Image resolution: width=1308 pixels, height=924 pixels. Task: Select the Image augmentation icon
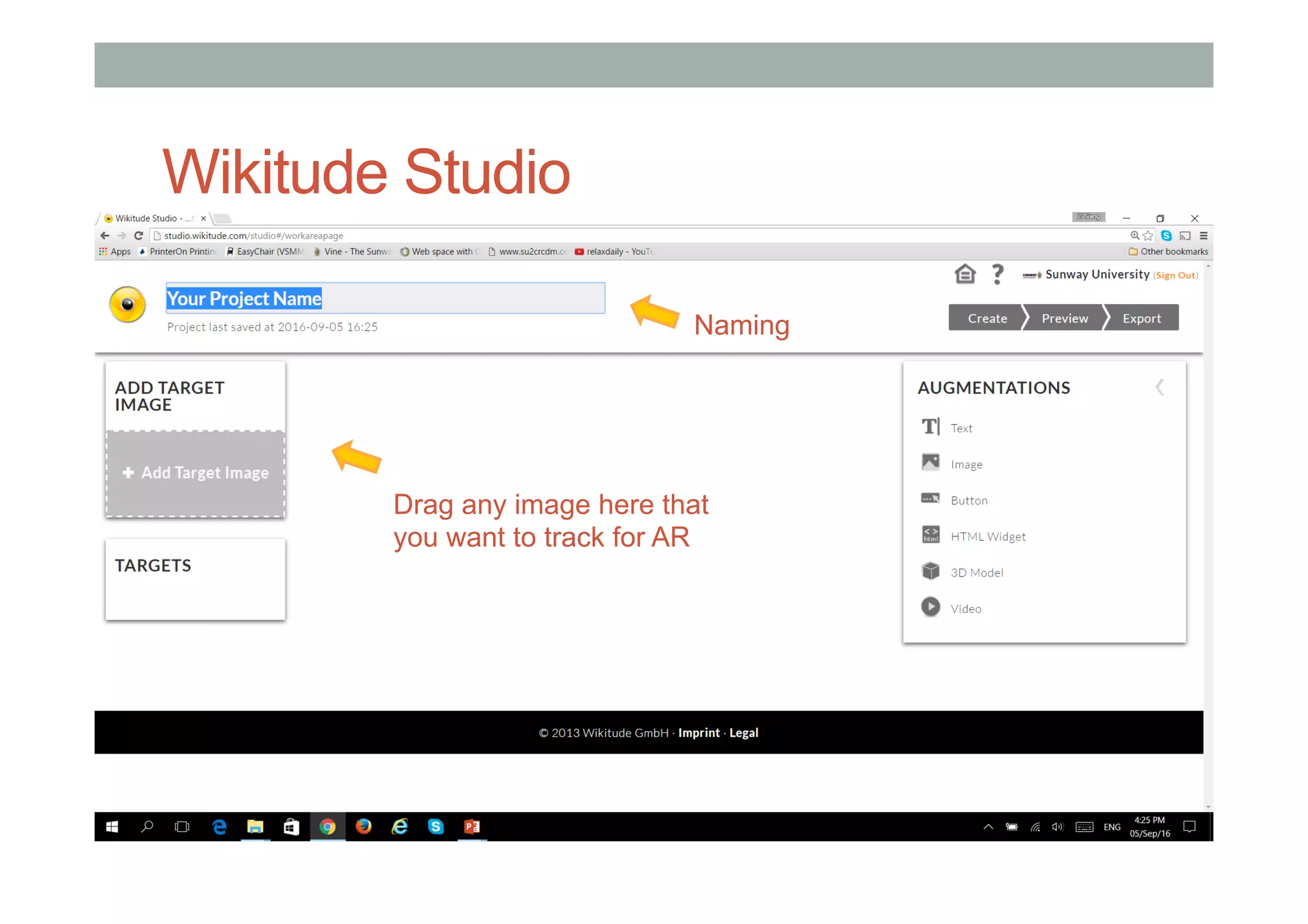coord(931,462)
